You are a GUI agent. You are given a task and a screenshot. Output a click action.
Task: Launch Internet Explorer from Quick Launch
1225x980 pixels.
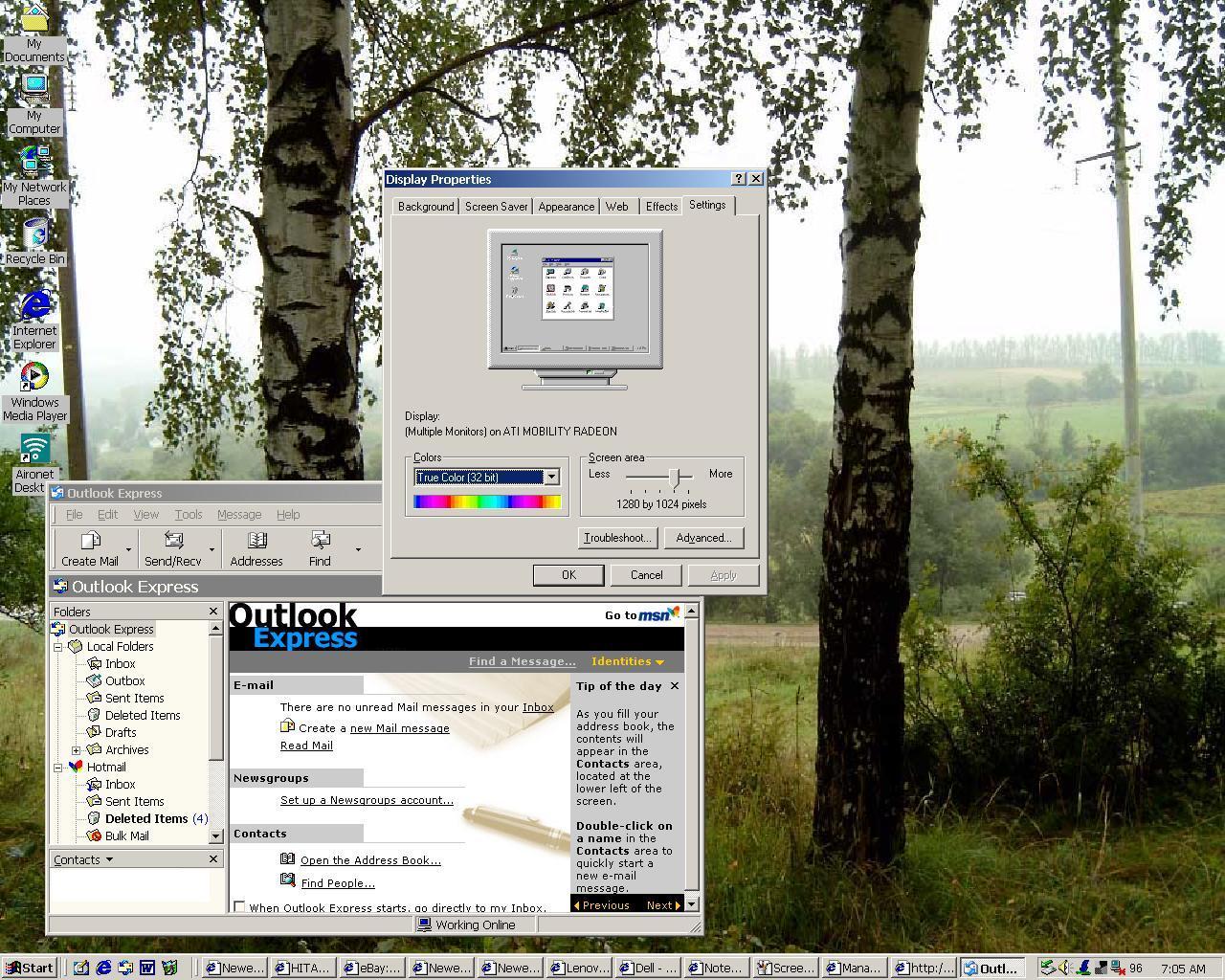[x=103, y=968]
